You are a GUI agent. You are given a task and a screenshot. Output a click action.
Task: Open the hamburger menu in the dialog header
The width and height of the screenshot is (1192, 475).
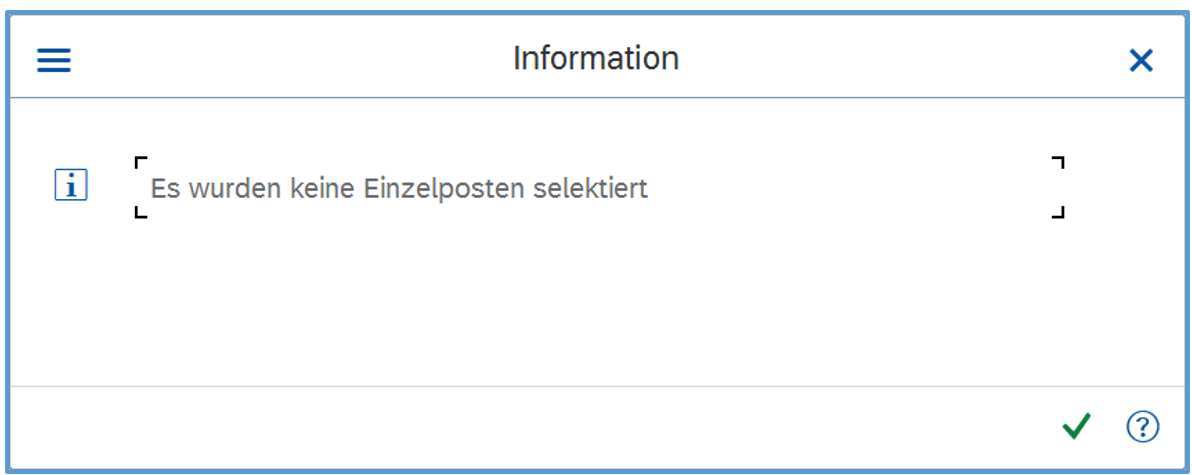click(x=54, y=60)
